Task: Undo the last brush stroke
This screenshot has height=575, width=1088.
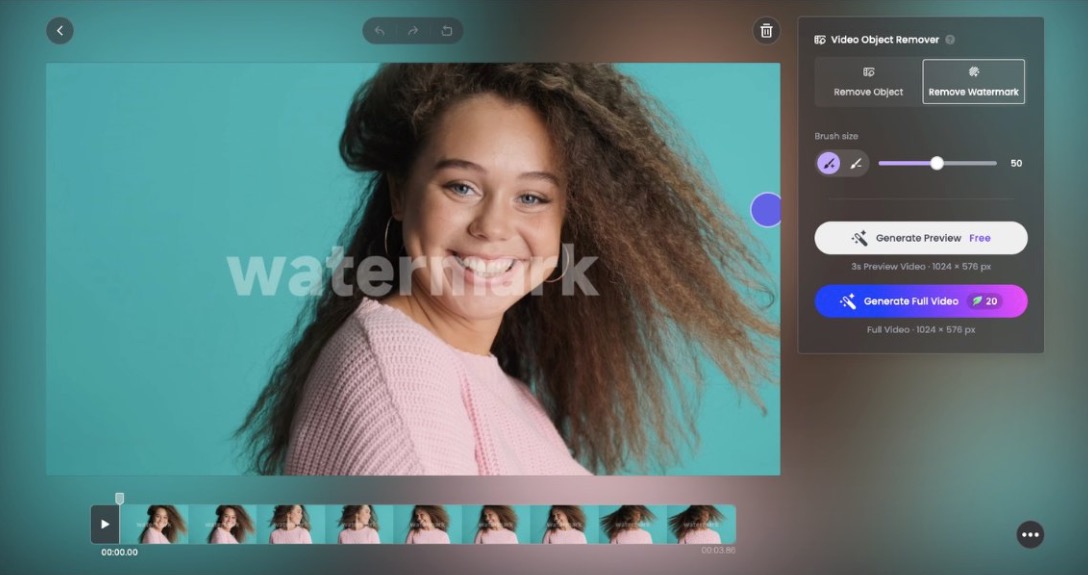Action: pyautogui.click(x=380, y=31)
